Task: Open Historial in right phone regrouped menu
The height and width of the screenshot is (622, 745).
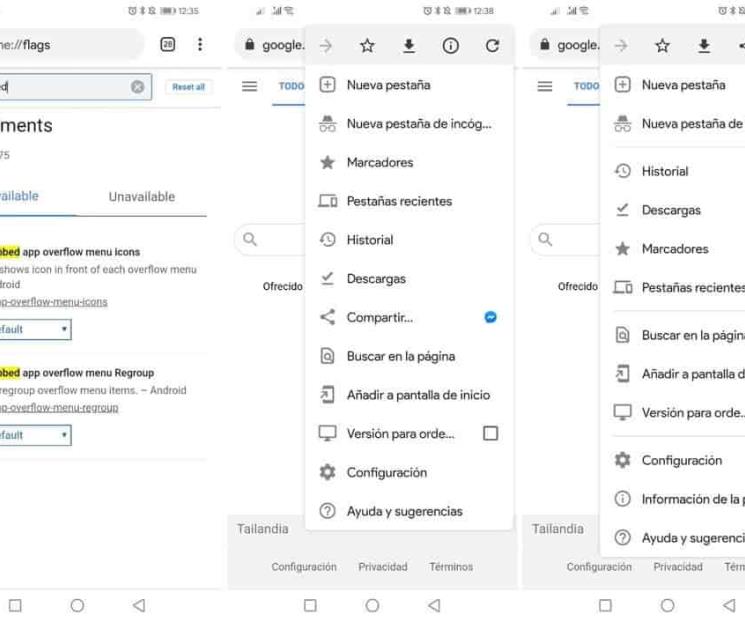Action: pyautogui.click(x=673, y=171)
